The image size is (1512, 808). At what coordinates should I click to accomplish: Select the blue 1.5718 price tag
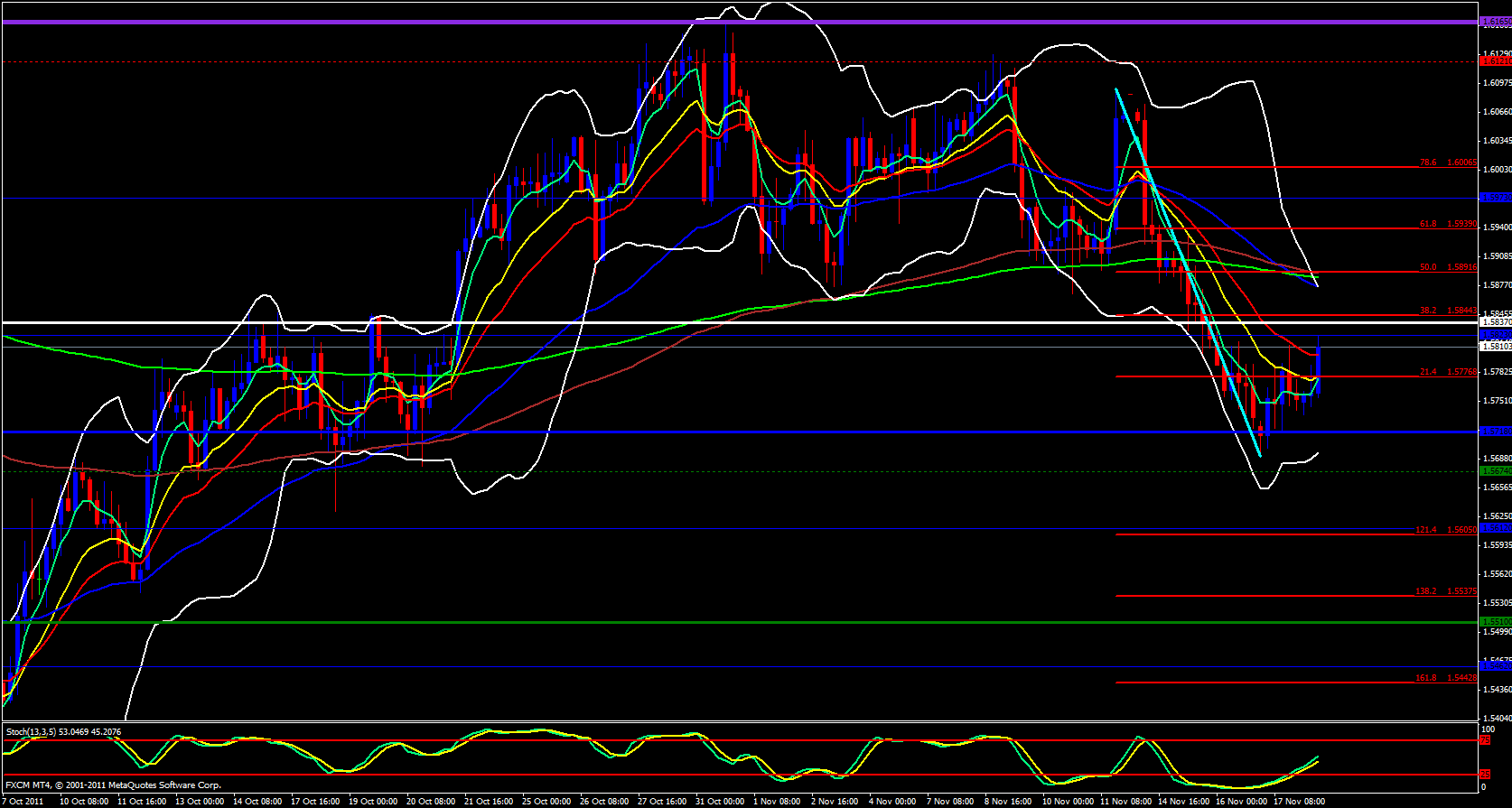click(1496, 432)
